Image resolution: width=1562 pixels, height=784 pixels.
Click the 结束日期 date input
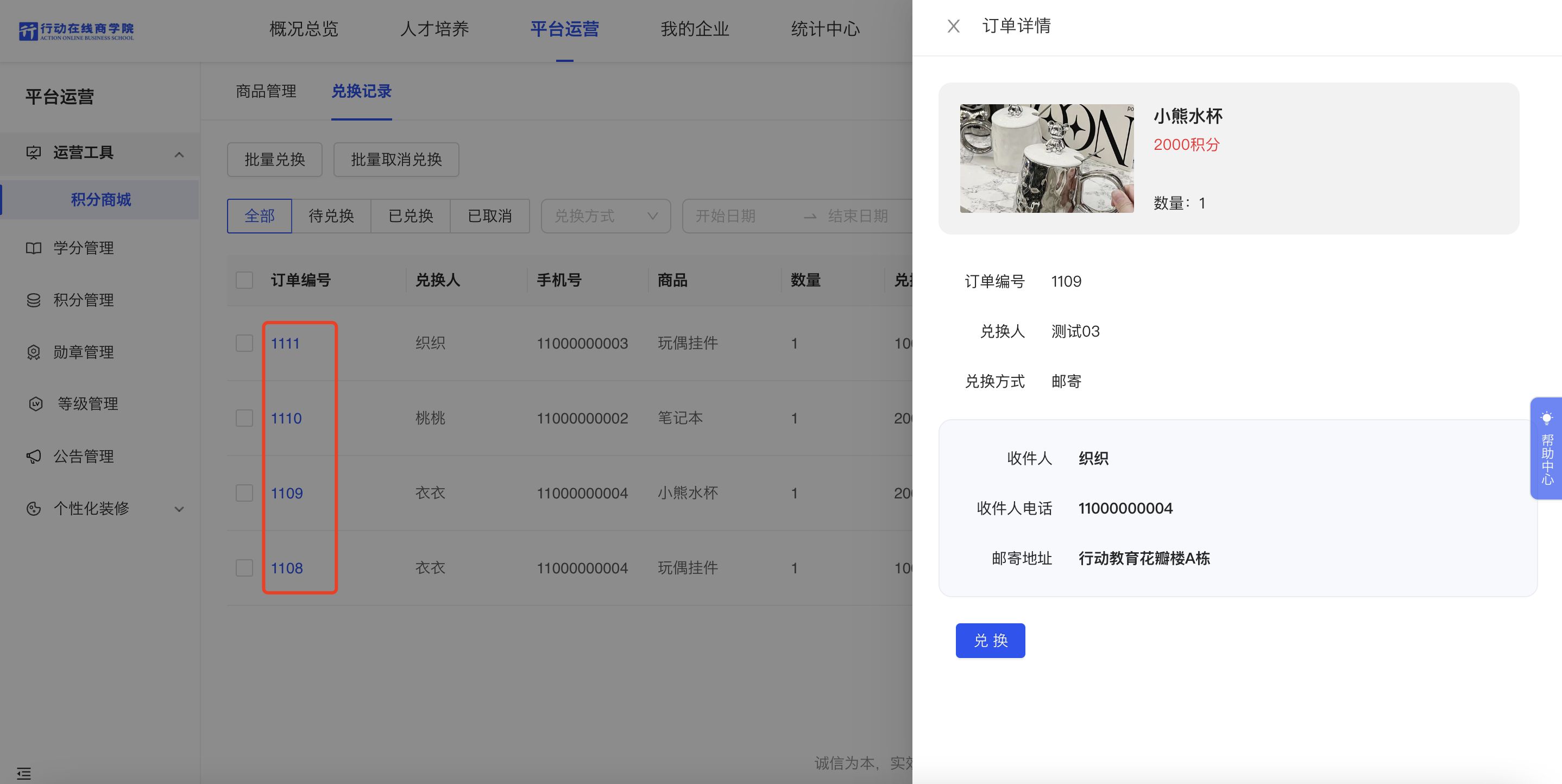[858, 216]
